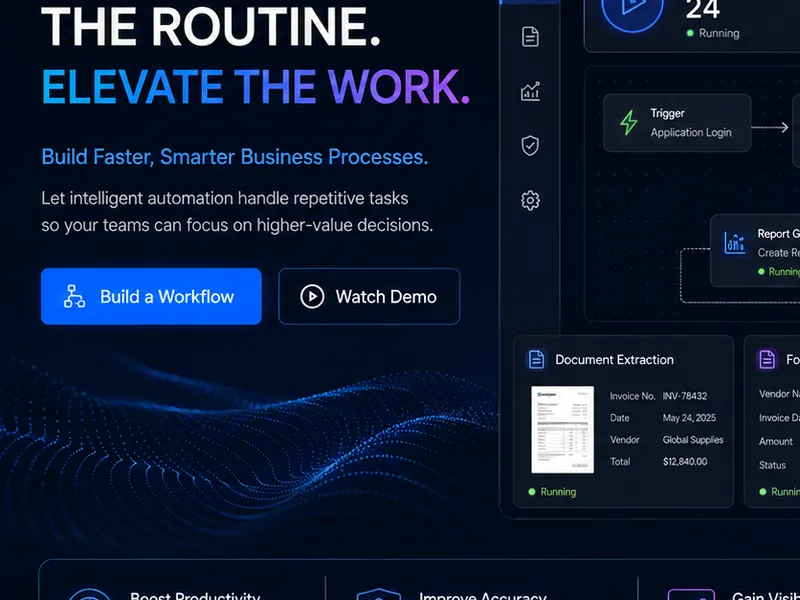This screenshot has width=800, height=600.
Task: Click the purple form document icon
Action: [767, 359]
